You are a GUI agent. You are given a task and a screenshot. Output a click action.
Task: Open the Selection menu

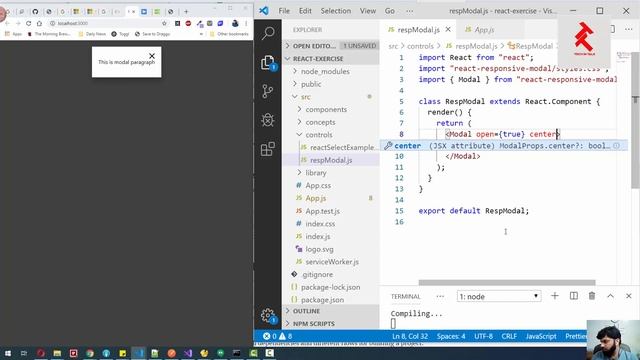pyautogui.click(x=336, y=11)
